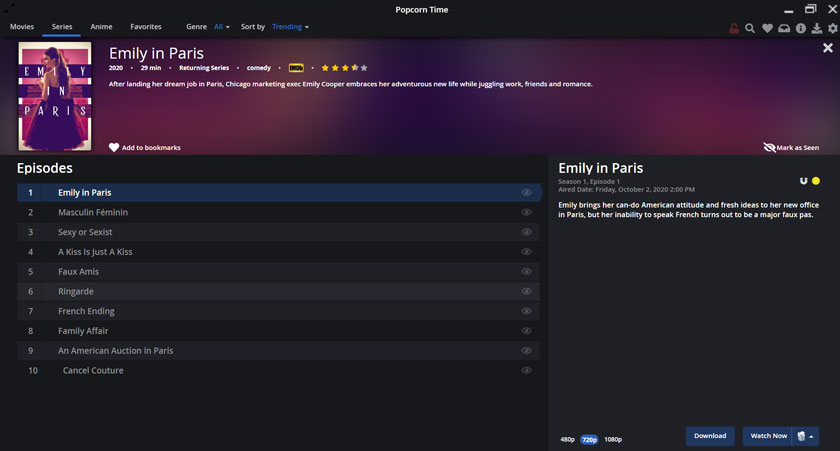The width and height of the screenshot is (840, 451).
Task: Select episode 6 Ringarde
Action: [x=279, y=291]
